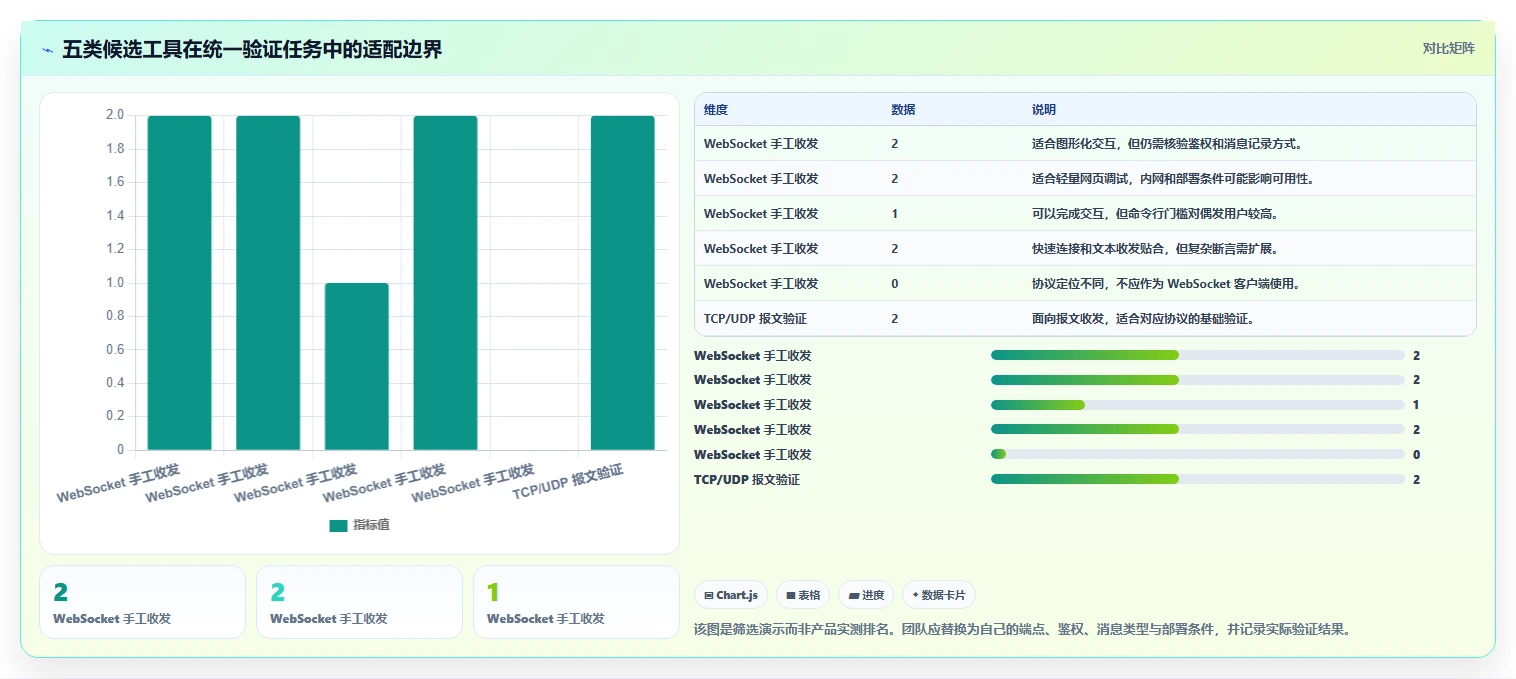Select the row 快速连接和文本收发贴合，但复杂断言需扩展
Image resolution: width=1516 pixels, height=679 pixels.
click(x=1085, y=249)
